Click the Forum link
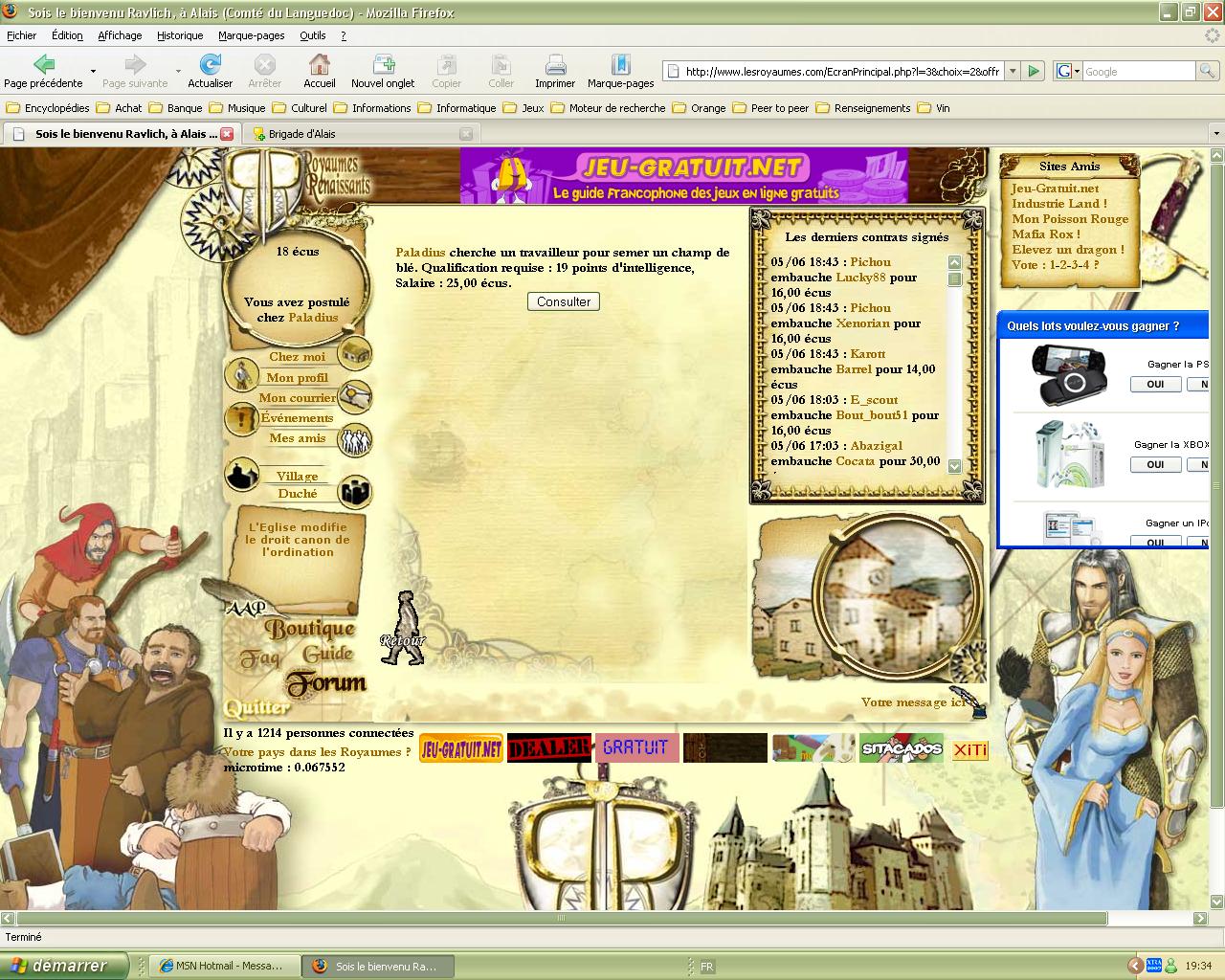Image resolution: width=1225 pixels, height=980 pixels. coord(326,683)
